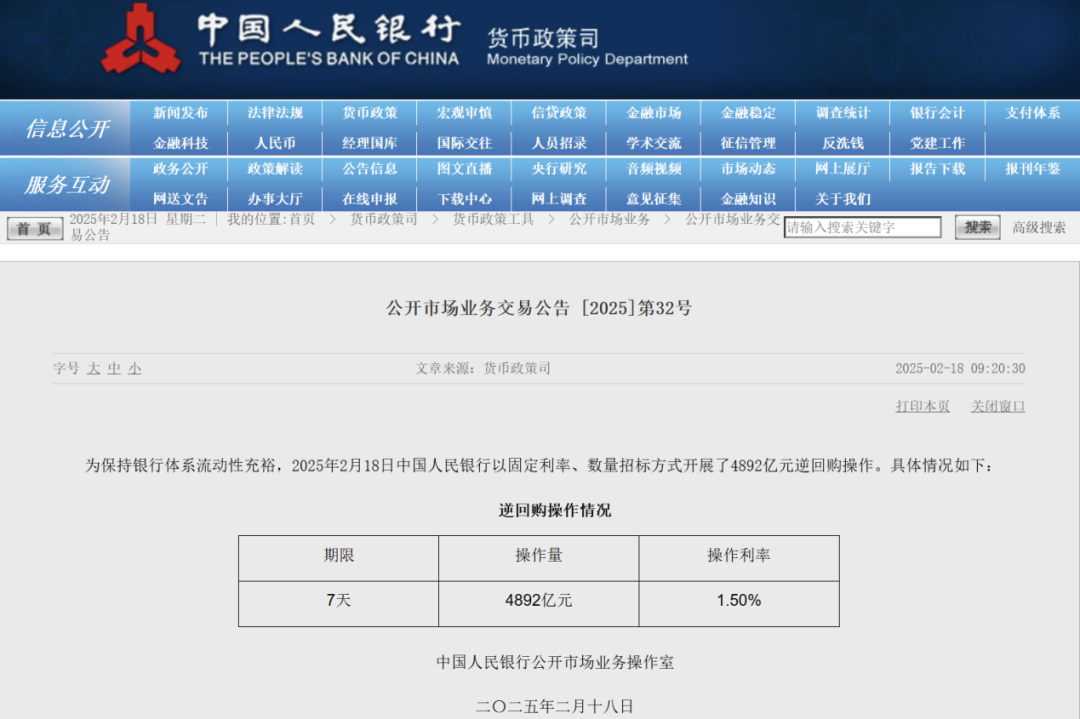This screenshot has height=719, width=1080.
Task: Go to 金融市场 section
Action: pos(654,113)
